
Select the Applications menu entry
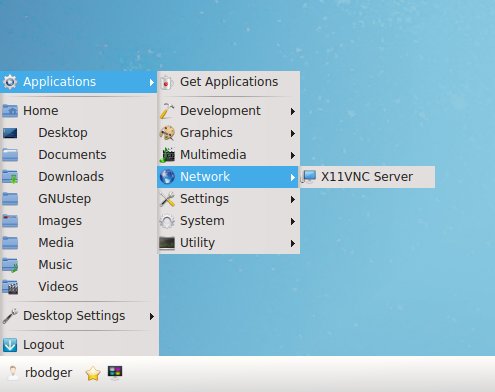79,82
